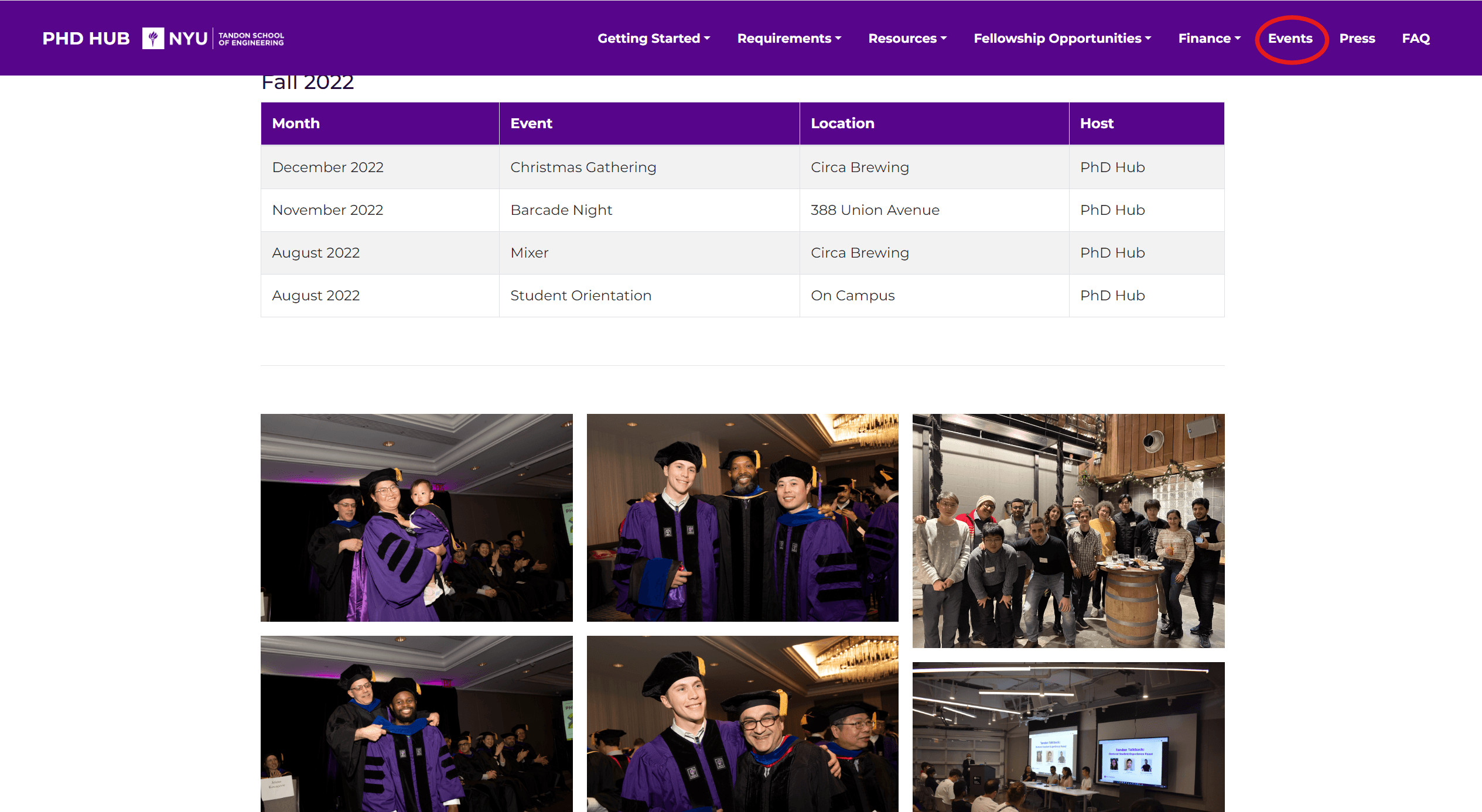Open the Finance dropdown menu
The image size is (1482, 812).
1209,39
